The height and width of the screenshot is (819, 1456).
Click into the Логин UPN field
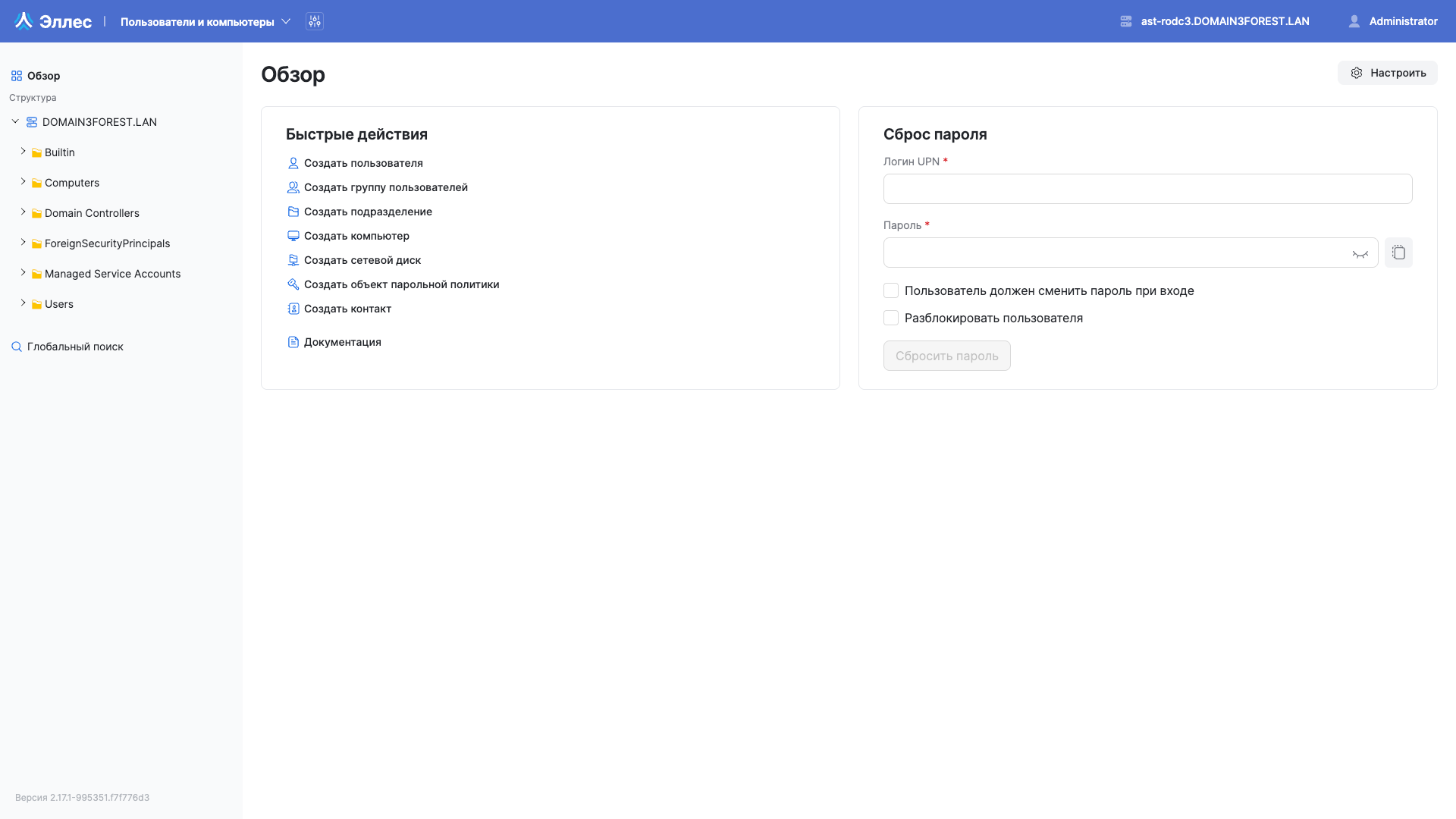(1147, 189)
